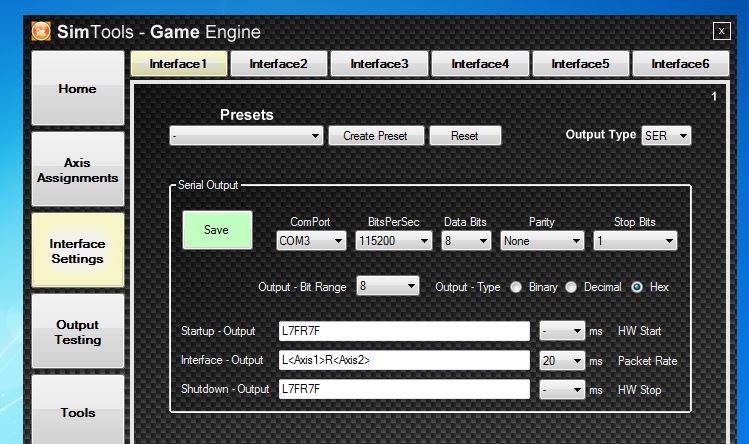This screenshot has width=749, height=444.
Task: Click the green Save button
Action: (217, 230)
